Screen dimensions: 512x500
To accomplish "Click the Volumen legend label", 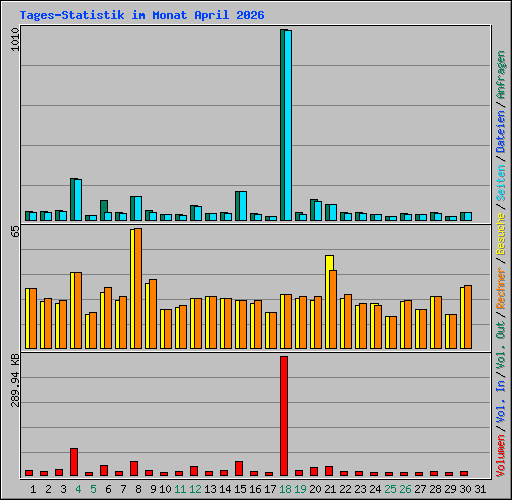I will [x=501, y=456].
